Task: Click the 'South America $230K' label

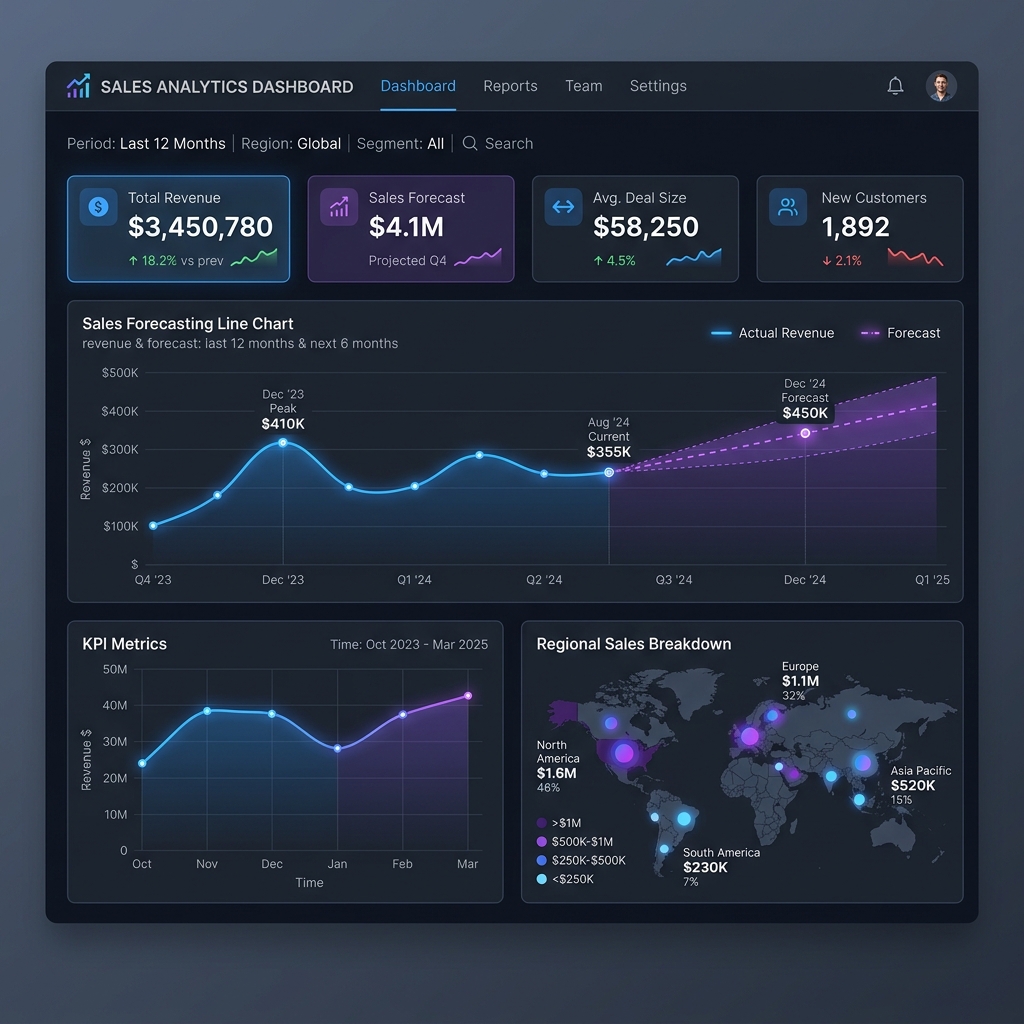Action: pyautogui.click(x=721, y=860)
